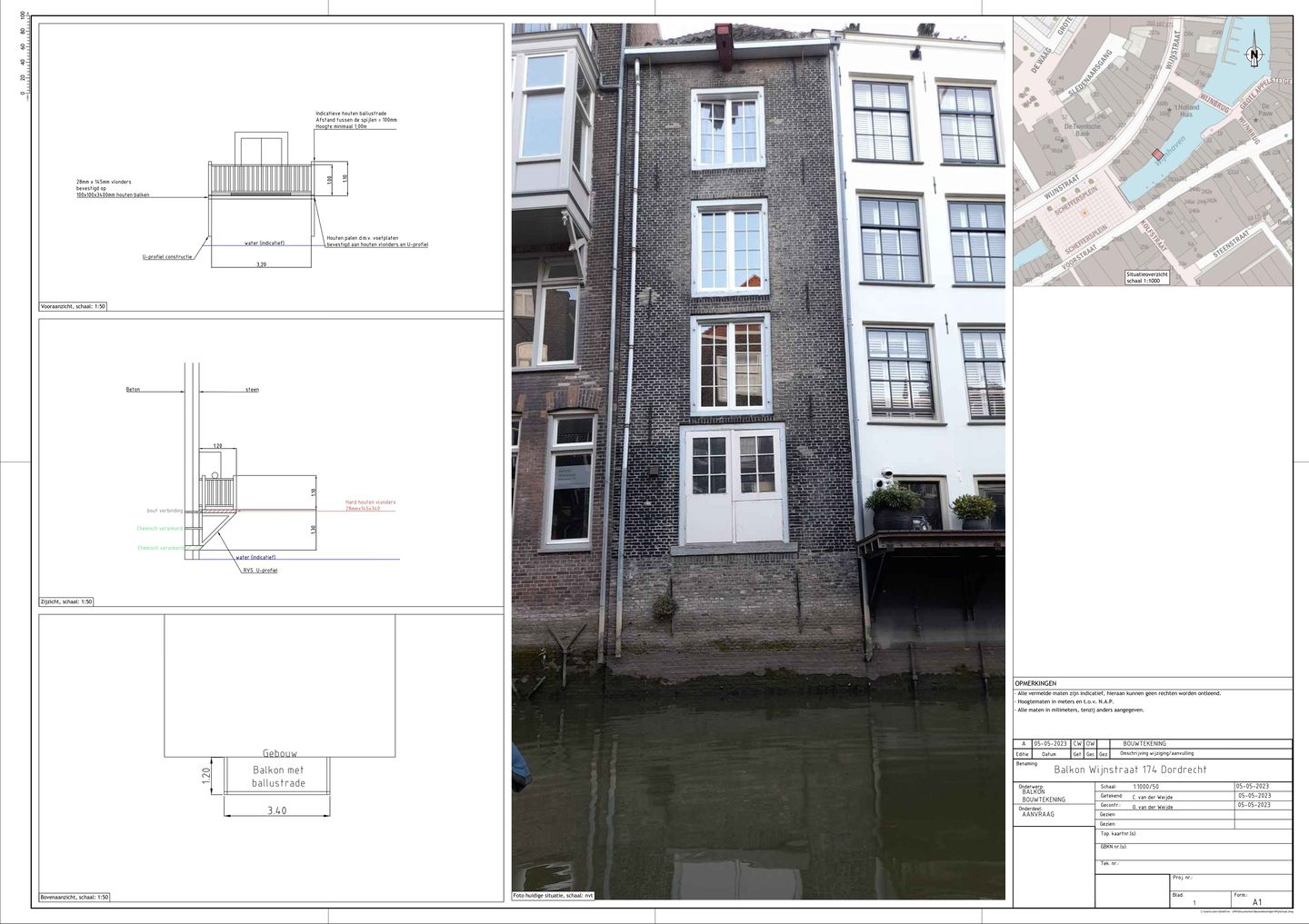Screen dimensions: 1309x924
Task: Click the Situatieoverzicht map thumbnail
Action: 1153,151
